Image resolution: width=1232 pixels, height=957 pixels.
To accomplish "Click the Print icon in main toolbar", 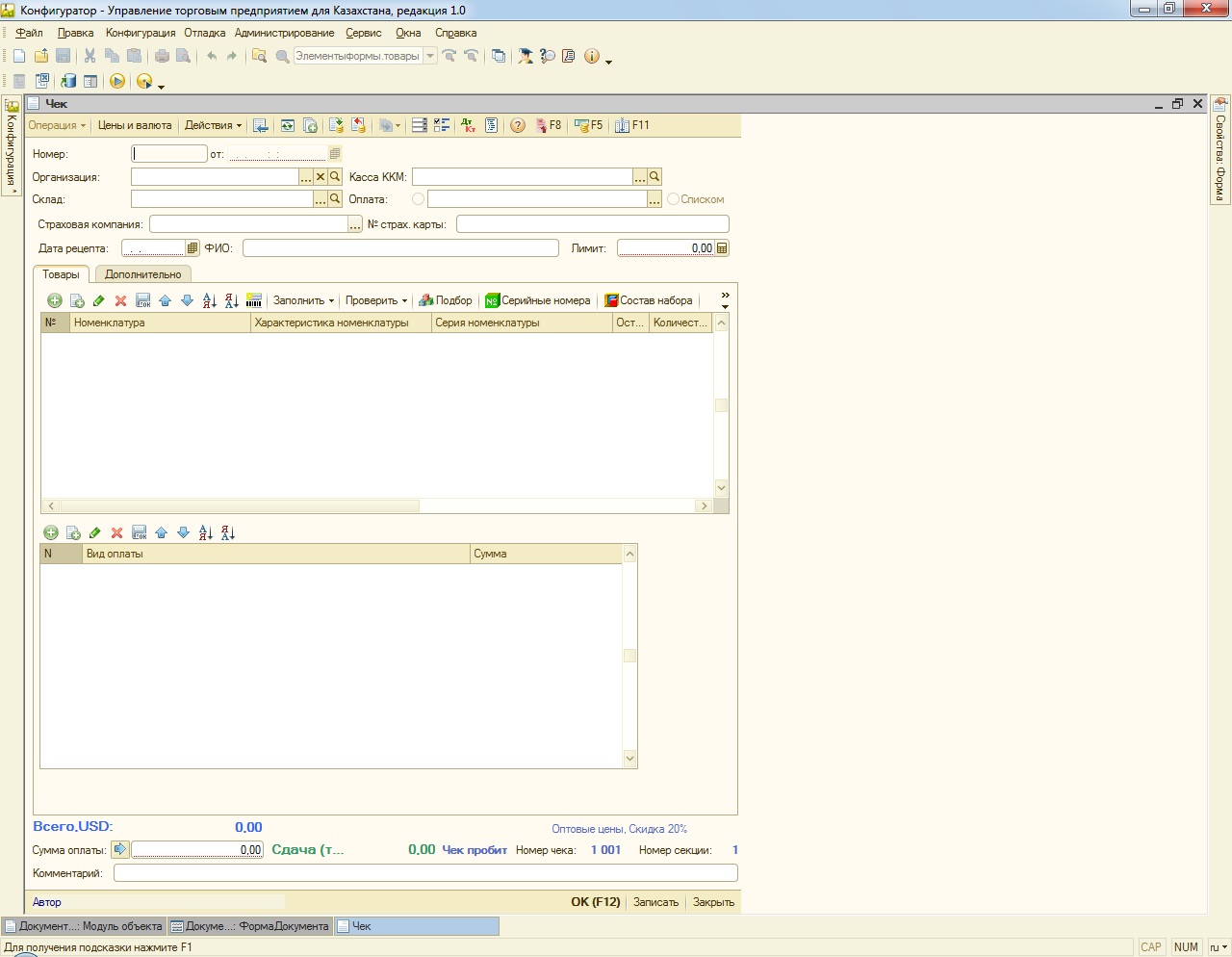I will click(x=162, y=56).
